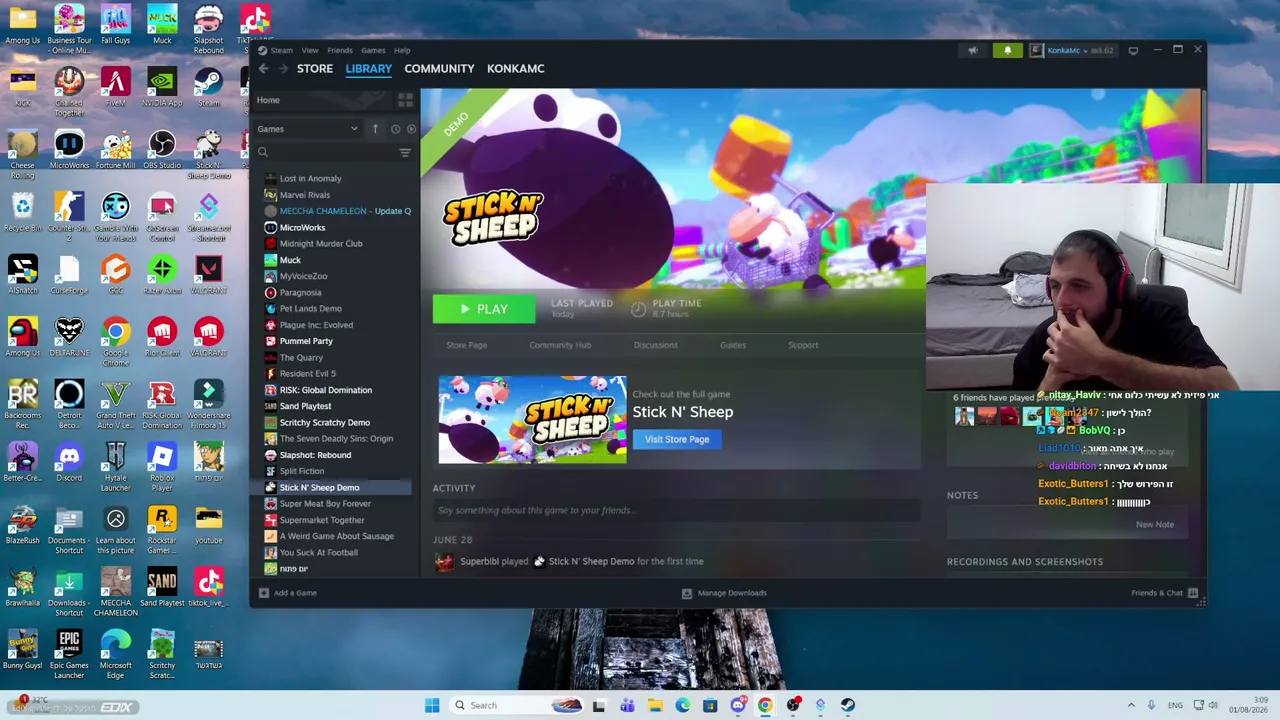Click the Manage Downloads icon
1280x720 pixels.
tap(686, 593)
